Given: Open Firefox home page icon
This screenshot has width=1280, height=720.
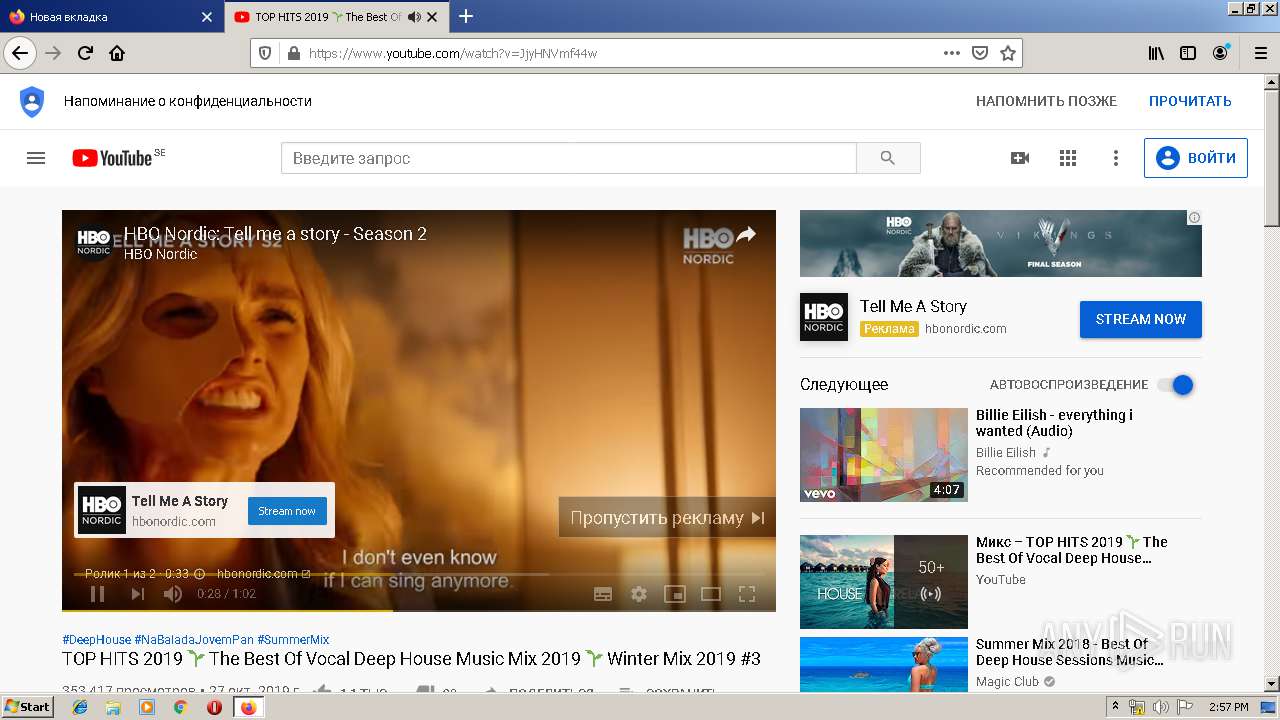Looking at the screenshot, I should (117, 53).
